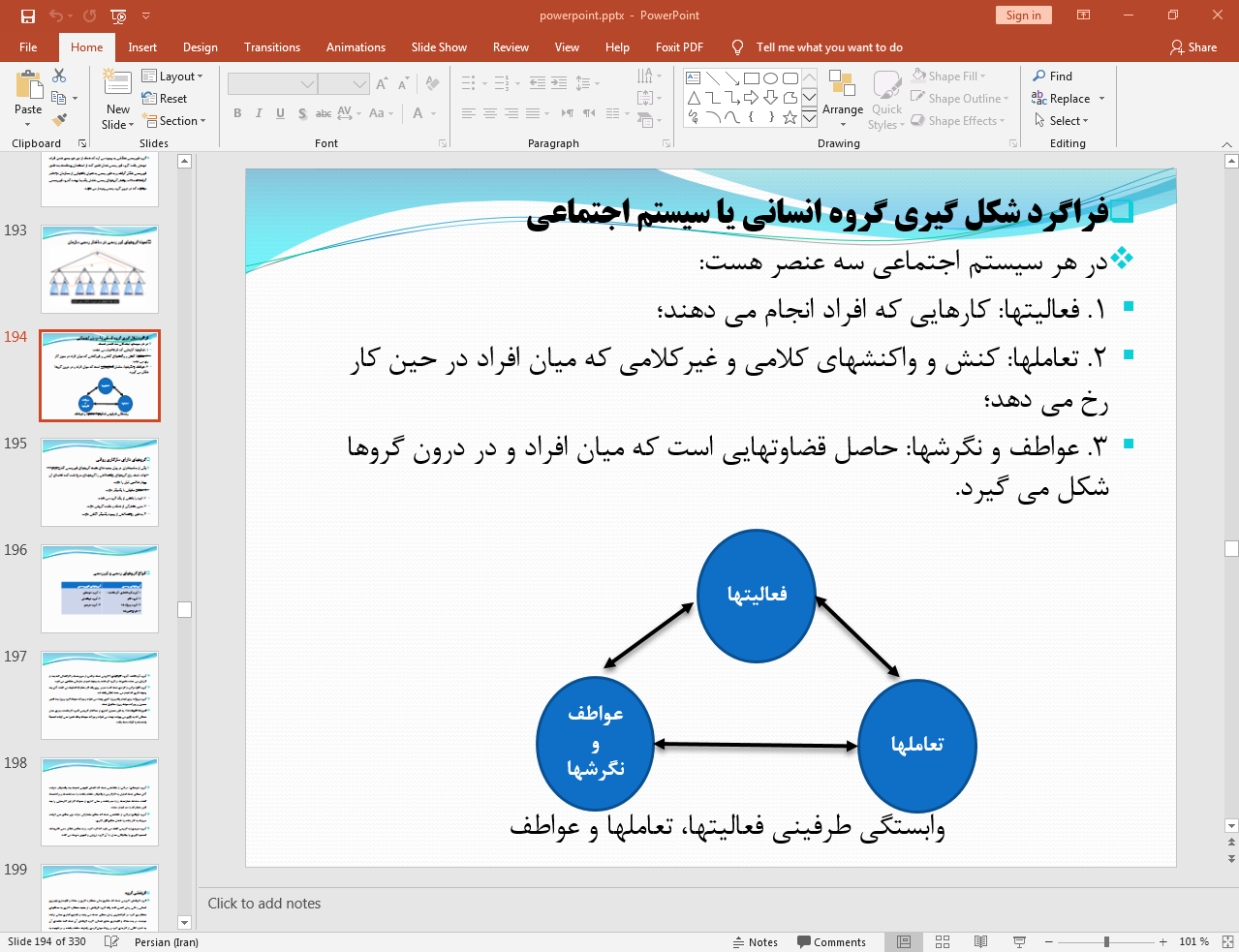The image size is (1239, 952).
Task: Click the Redo/Repeat icon
Action: pyautogui.click(x=90, y=15)
